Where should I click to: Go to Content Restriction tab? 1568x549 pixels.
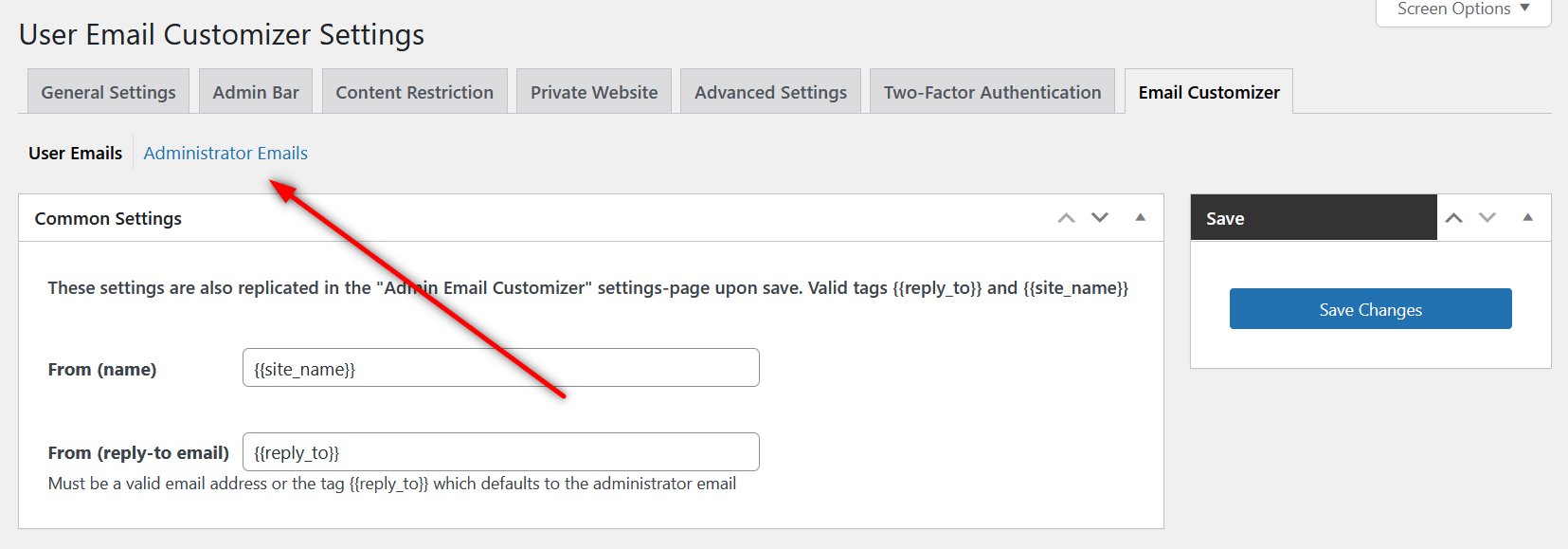pyautogui.click(x=414, y=92)
